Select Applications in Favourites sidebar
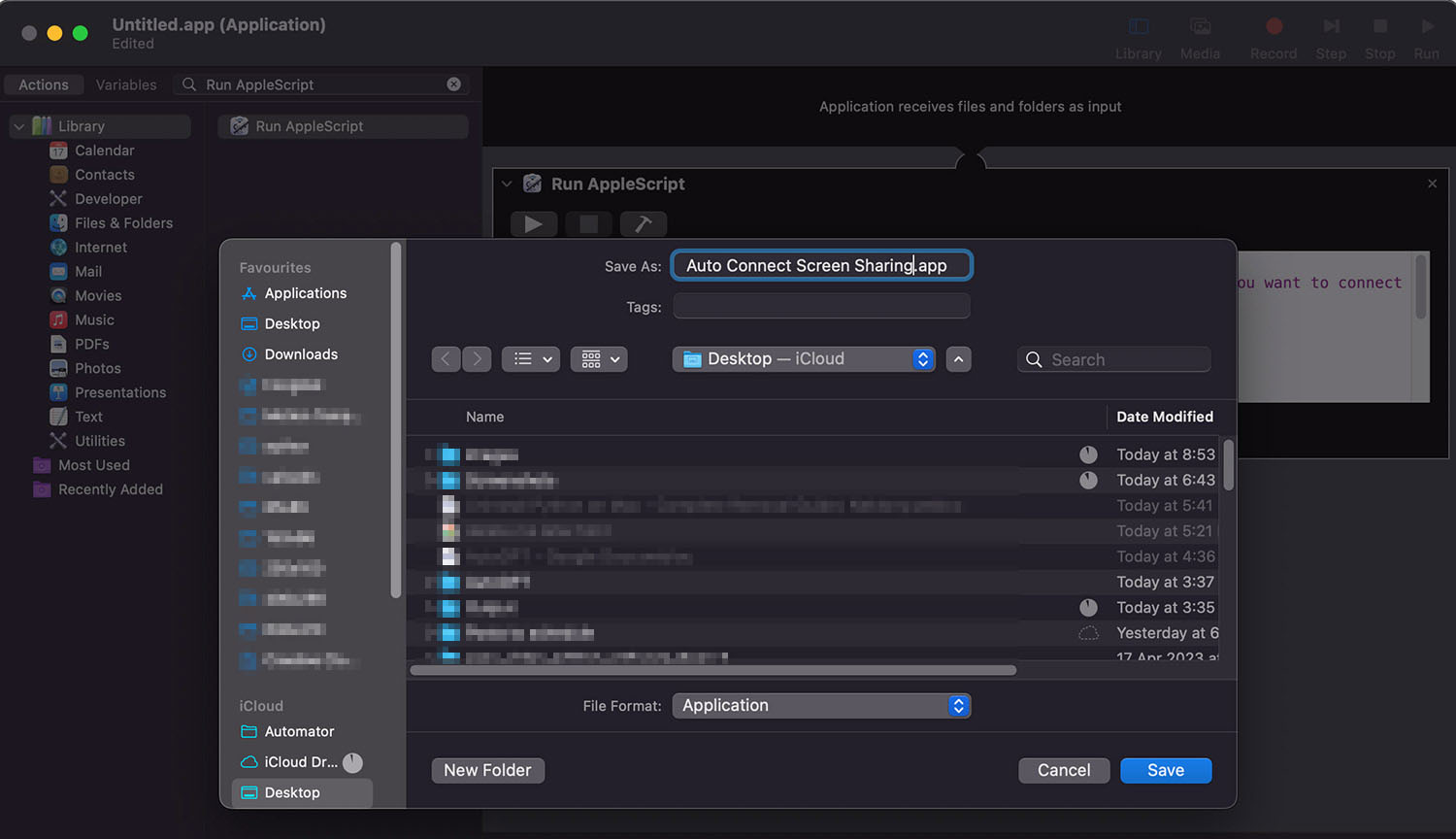This screenshot has height=839, width=1456. 304,293
